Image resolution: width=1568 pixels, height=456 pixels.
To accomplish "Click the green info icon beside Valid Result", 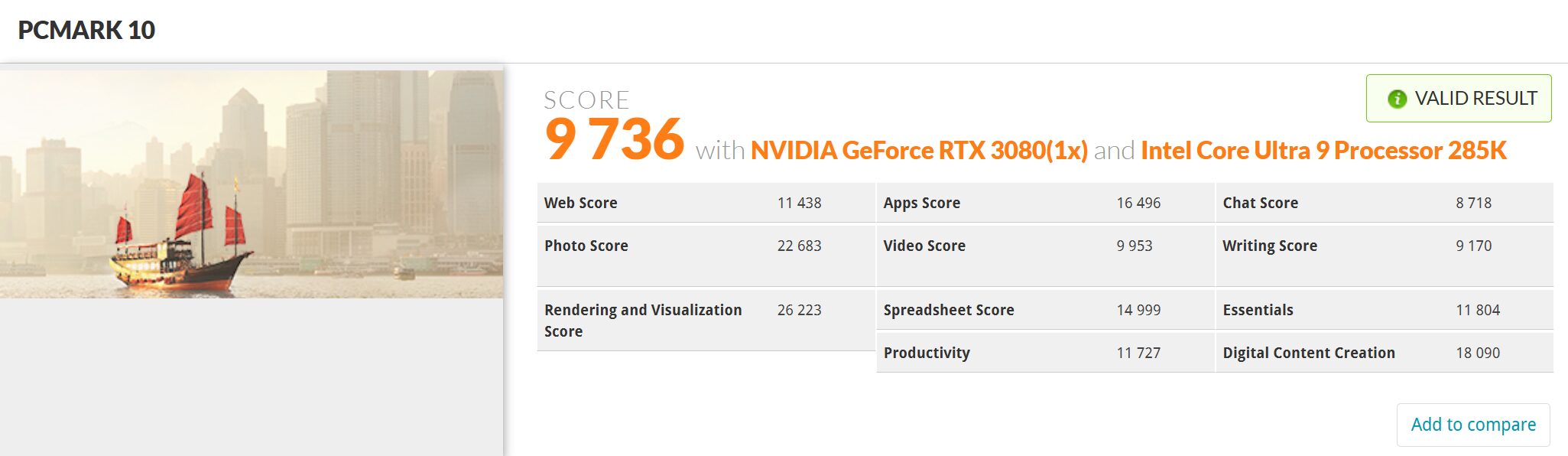I will pyautogui.click(x=1397, y=99).
